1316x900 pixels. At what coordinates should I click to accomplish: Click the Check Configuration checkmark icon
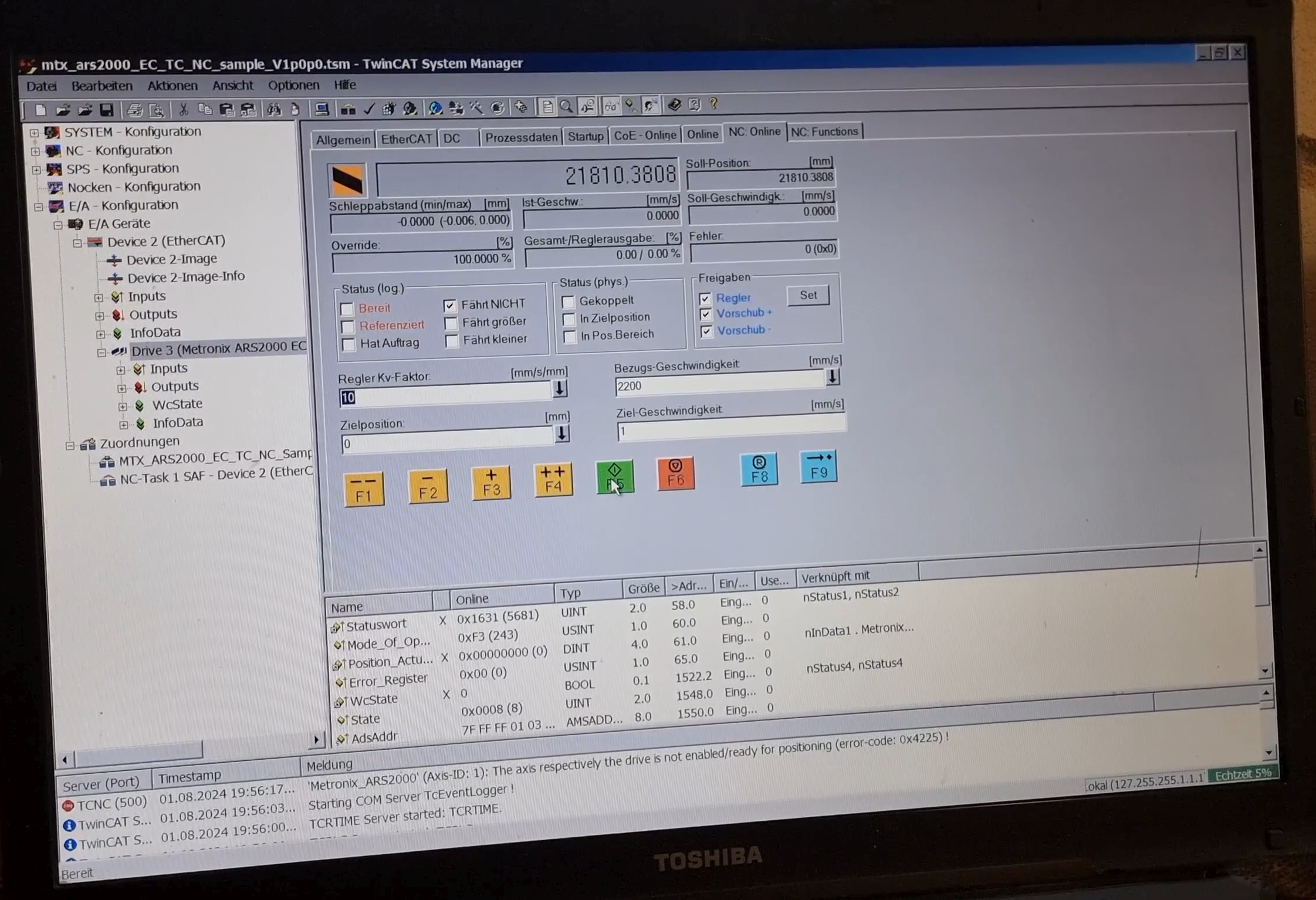click(368, 109)
